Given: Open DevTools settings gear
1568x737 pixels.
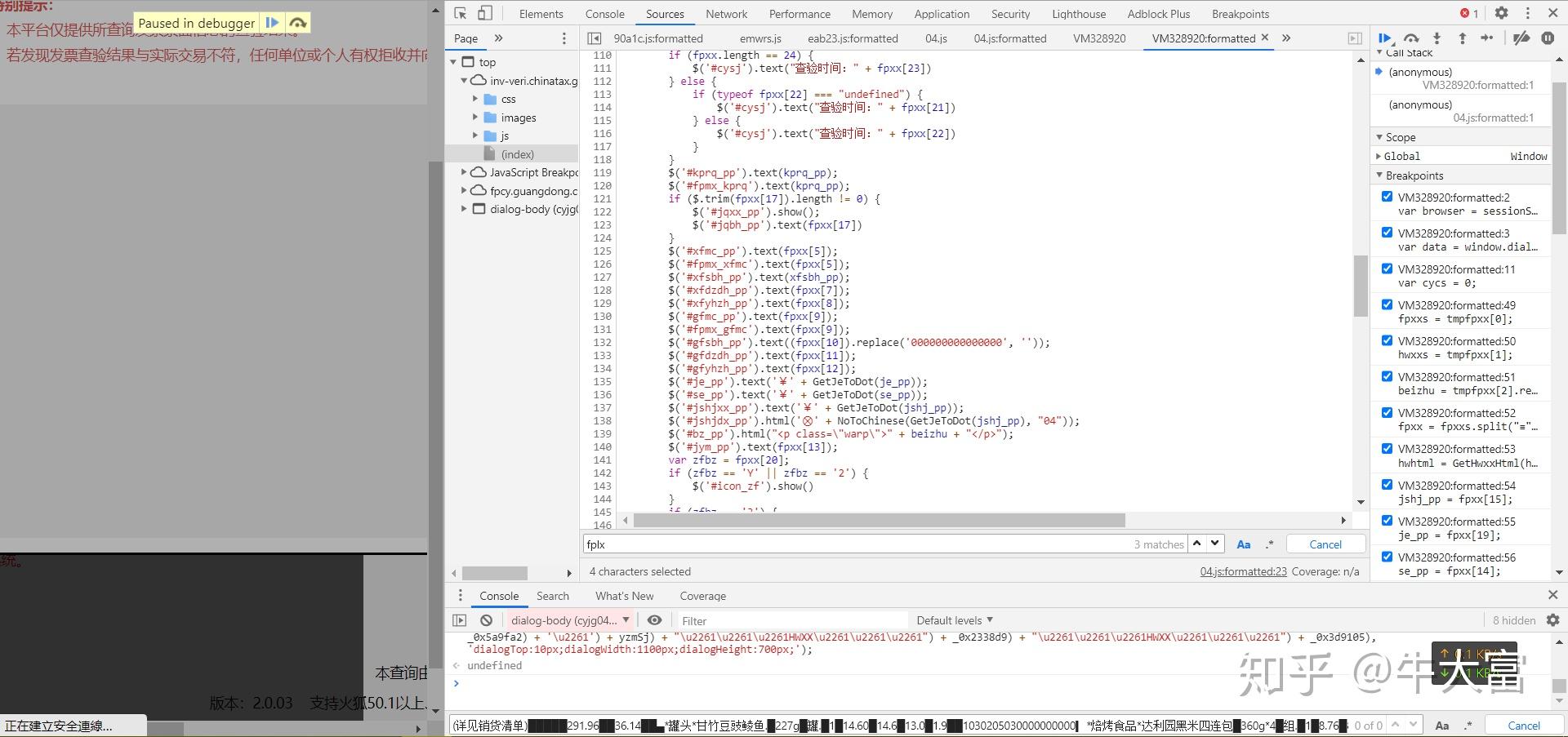Looking at the screenshot, I should click(1501, 13).
